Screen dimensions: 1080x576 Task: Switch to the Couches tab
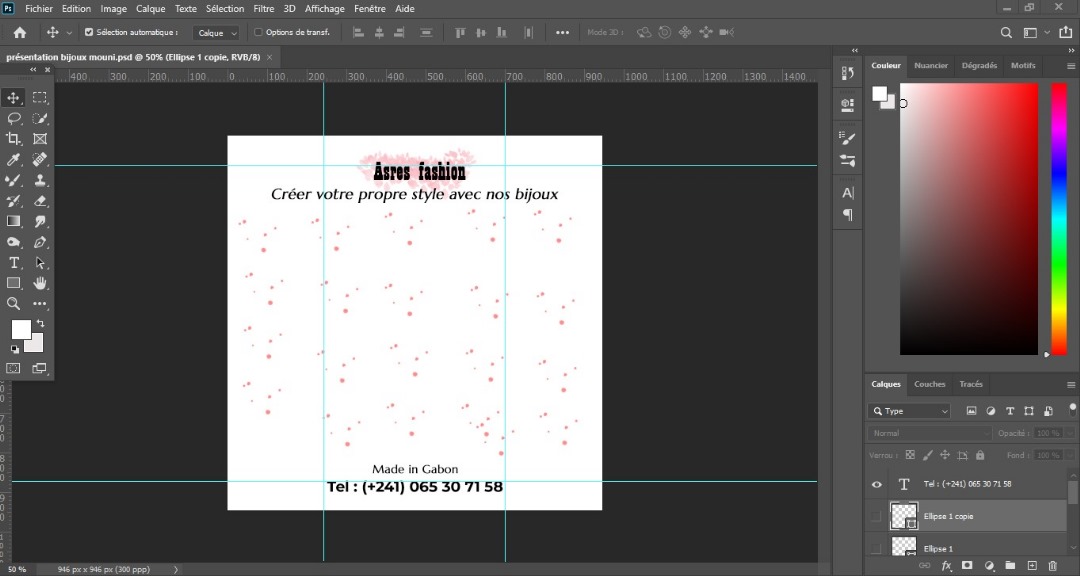click(929, 384)
